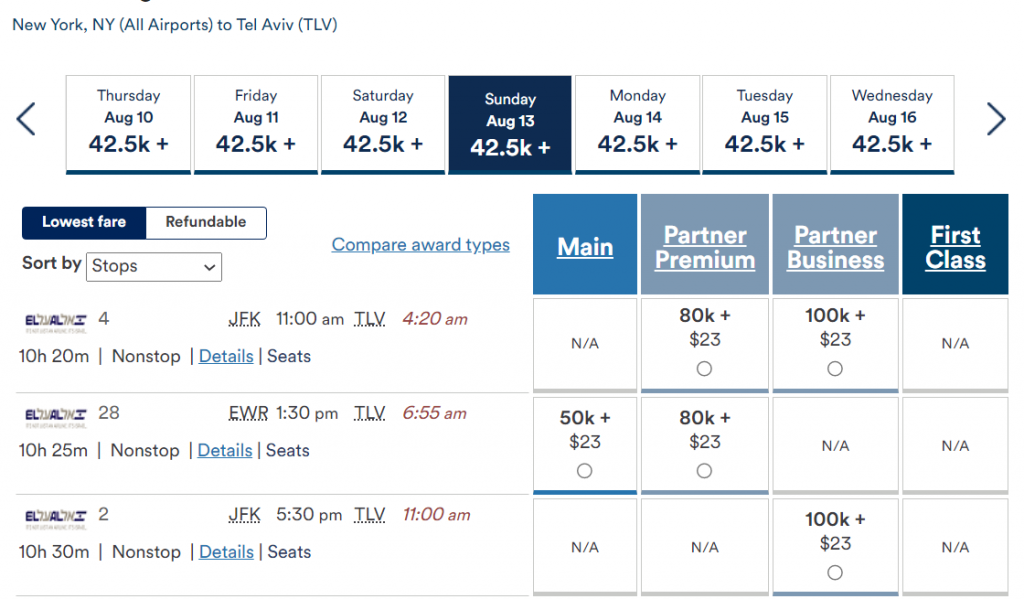This screenshot has height=599, width=1024.
Task: Select the 80k Partner Premium fare on flight 4
Action: pyautogui.click(x=704, y=369)
